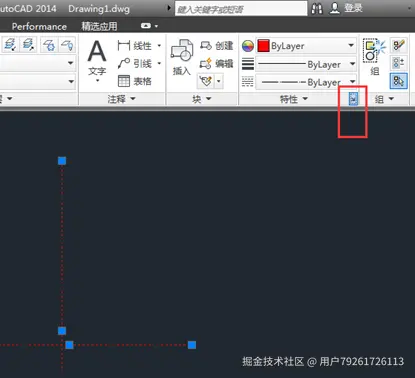Click 创建 to create a block
This screenshot has width=415, height=378.
(x=216, y=46)
